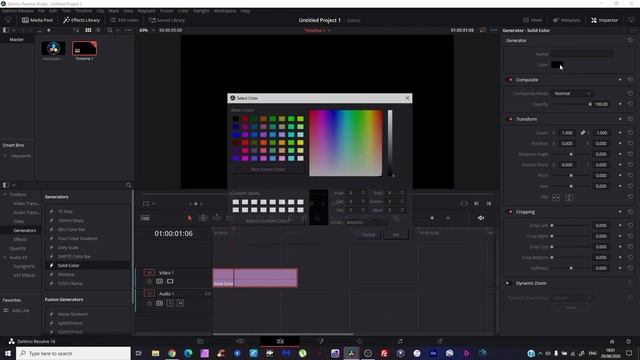Switch to the Fairlight page tab
Screen dimensions: 640x360
(400, 341)
